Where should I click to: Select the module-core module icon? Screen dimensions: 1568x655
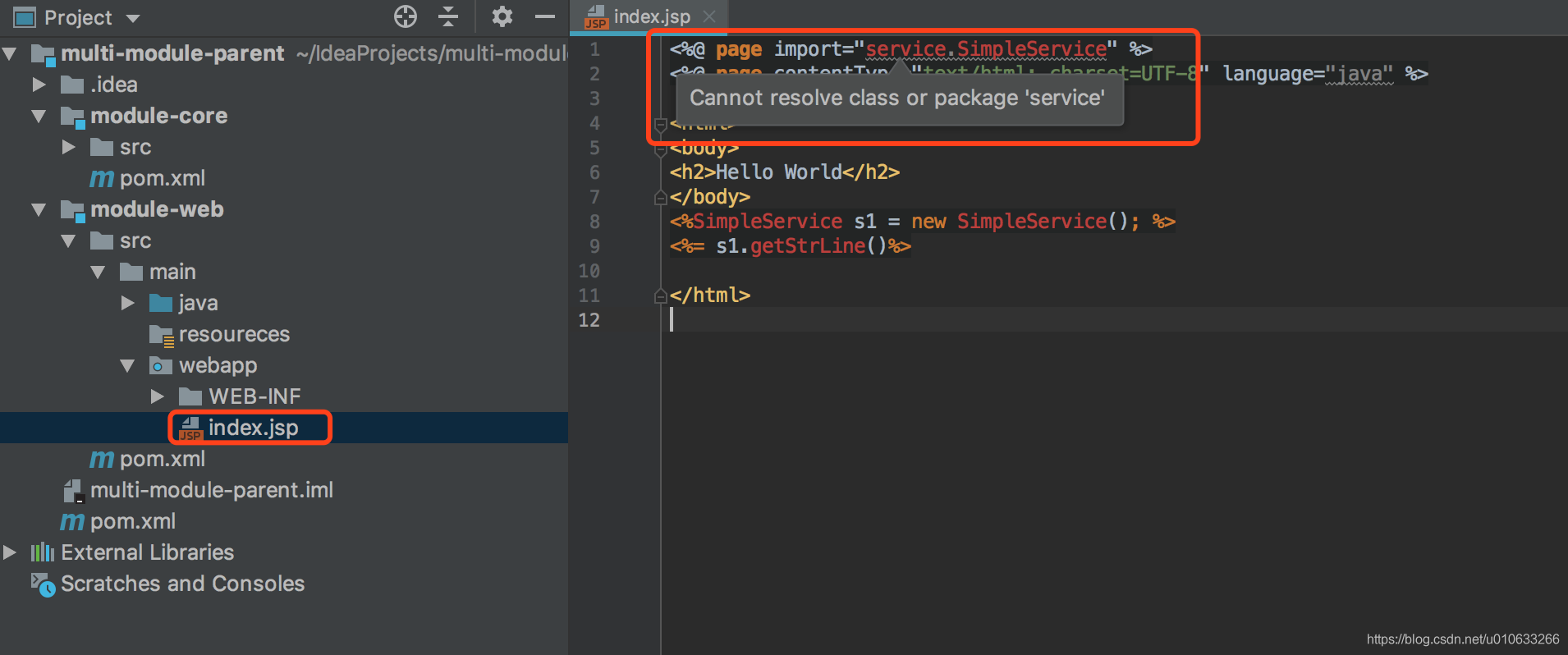pyautogui.click(x=73, y=117)
